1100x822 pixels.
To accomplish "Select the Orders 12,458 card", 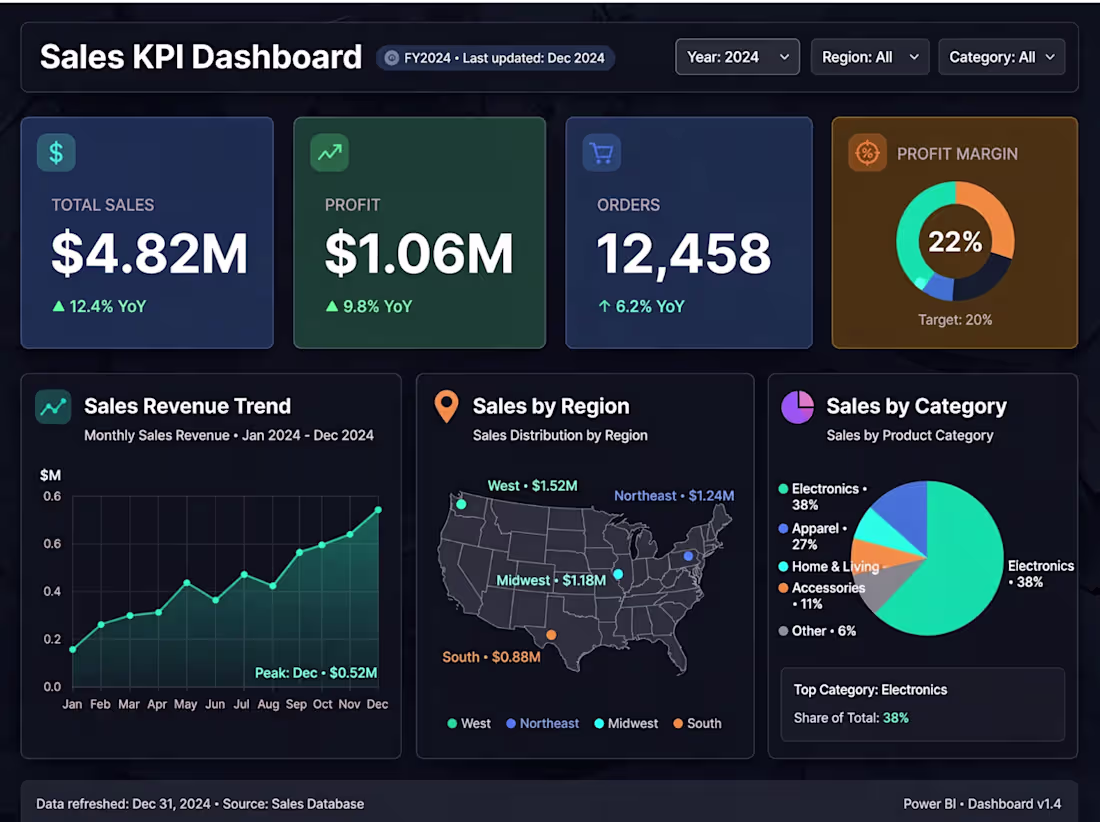I will tap(689, 233).
